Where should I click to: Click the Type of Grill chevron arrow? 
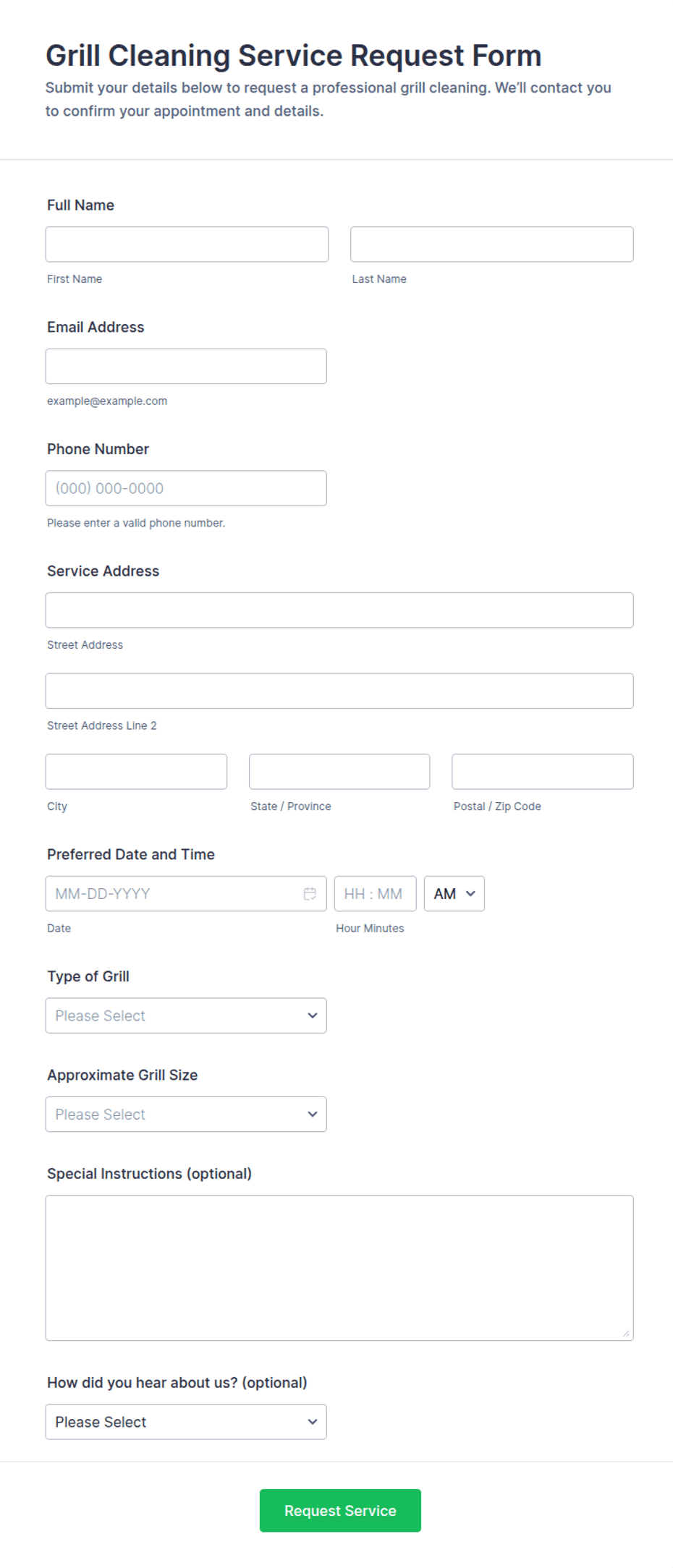point(313,1016)
